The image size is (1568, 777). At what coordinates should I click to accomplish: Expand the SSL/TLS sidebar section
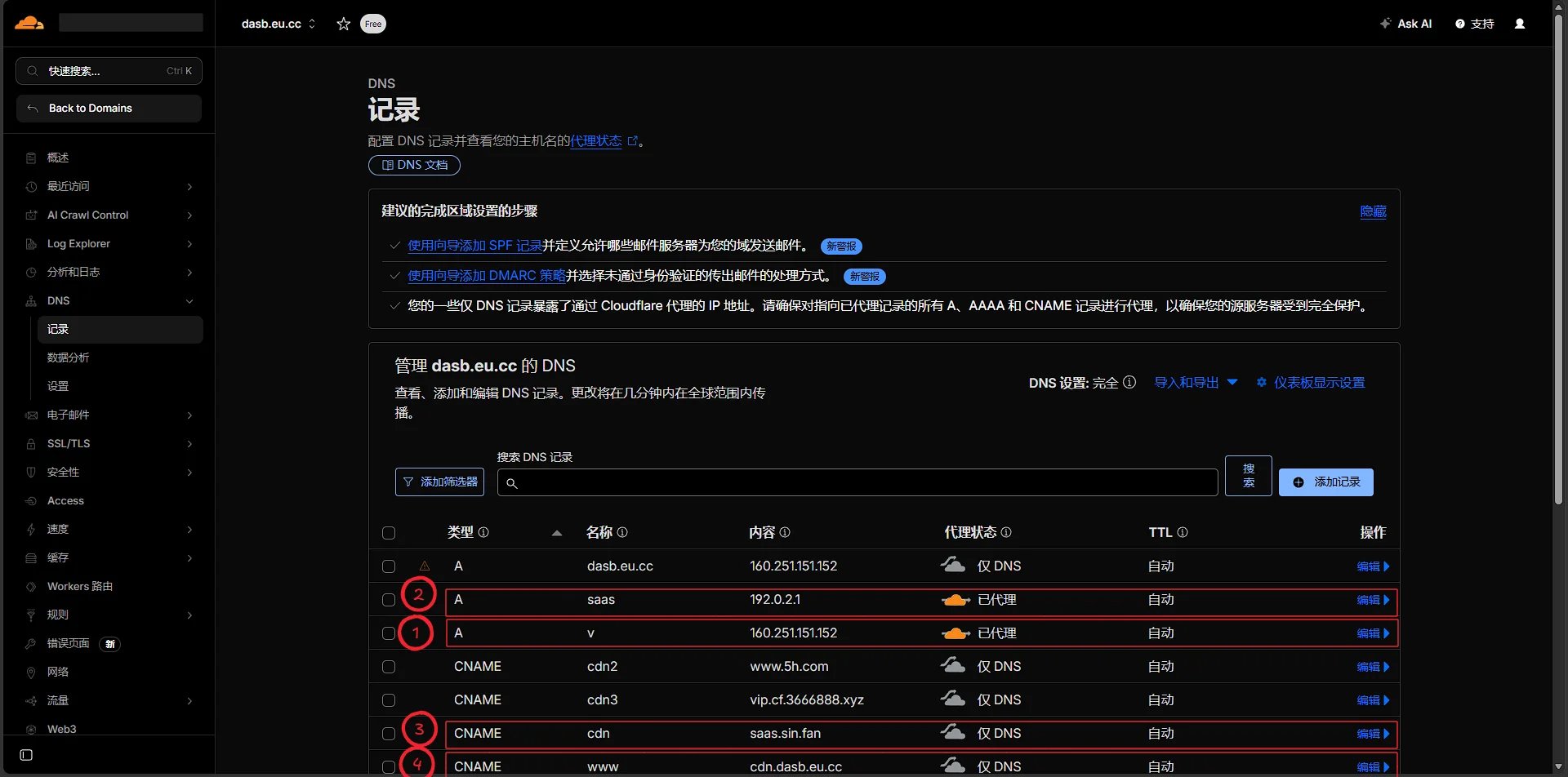click(x=189, y=444)
